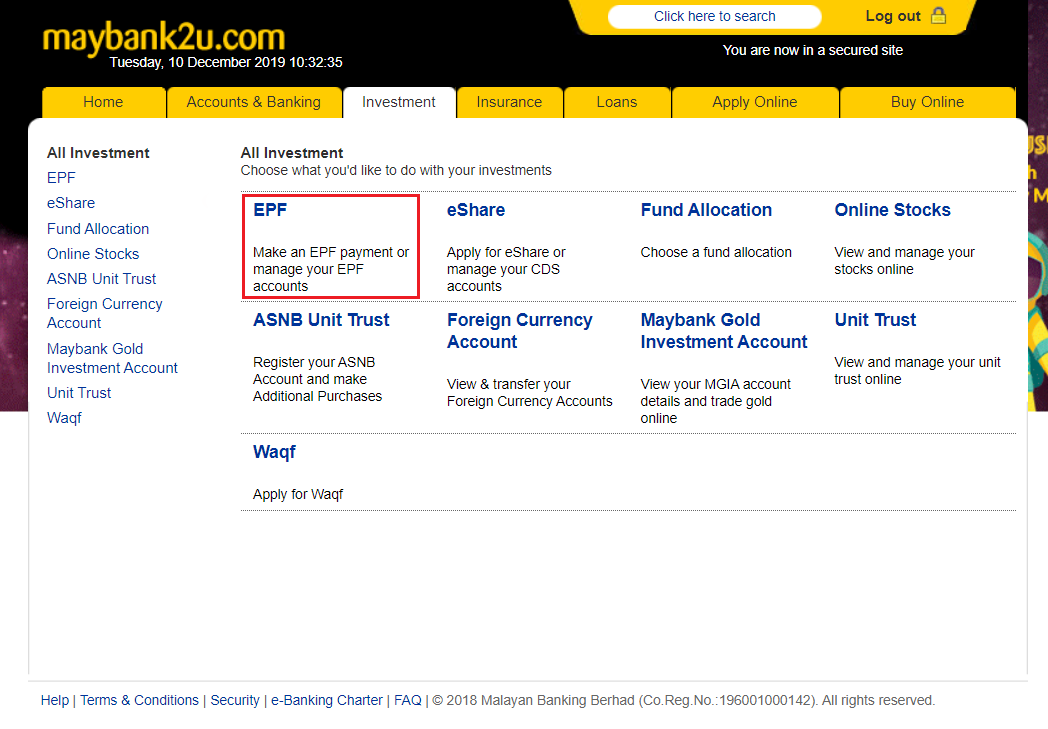Open the Apply Online tab
The image size is (1048, 729).
(755, 102)
